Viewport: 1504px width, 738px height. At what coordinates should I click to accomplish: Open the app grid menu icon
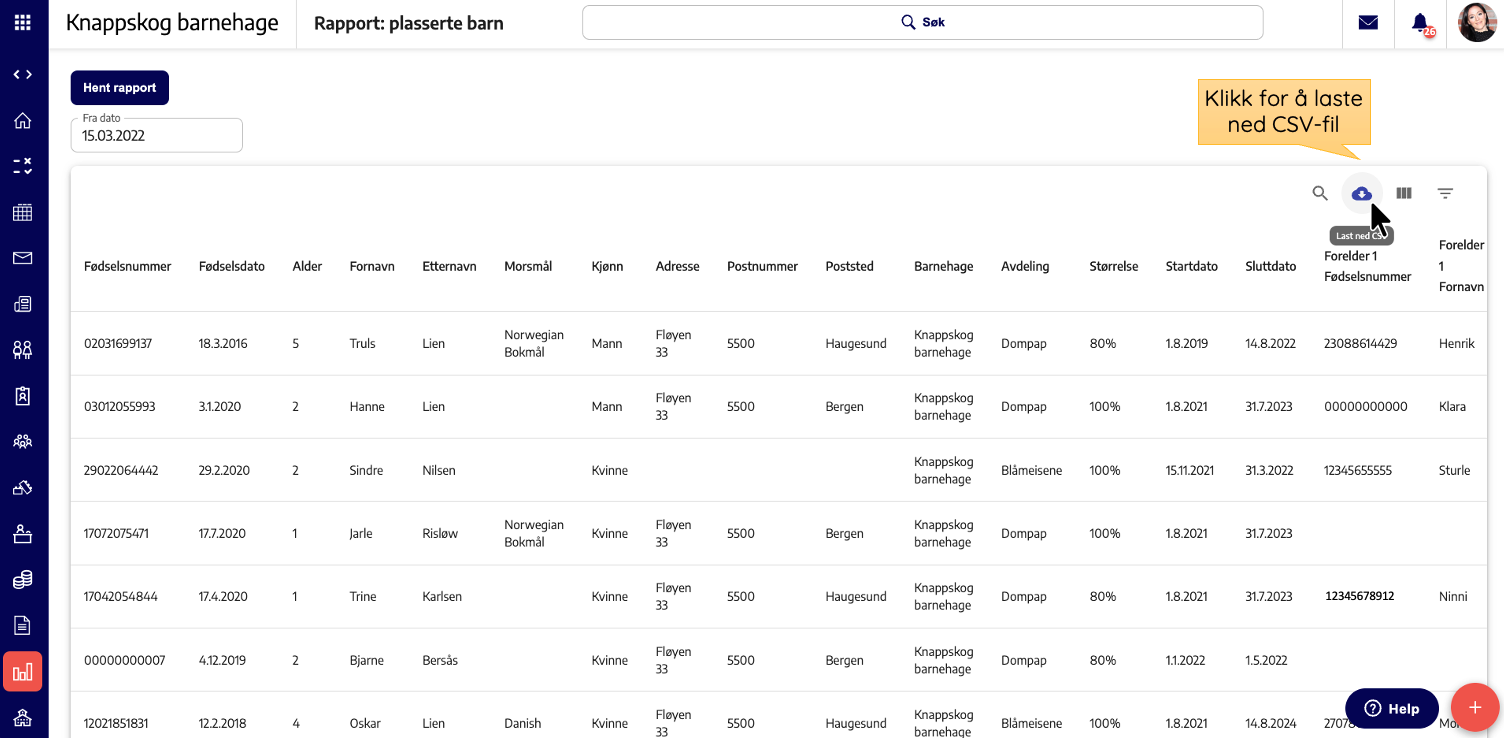pyautogui.click(x=22, y=22)
